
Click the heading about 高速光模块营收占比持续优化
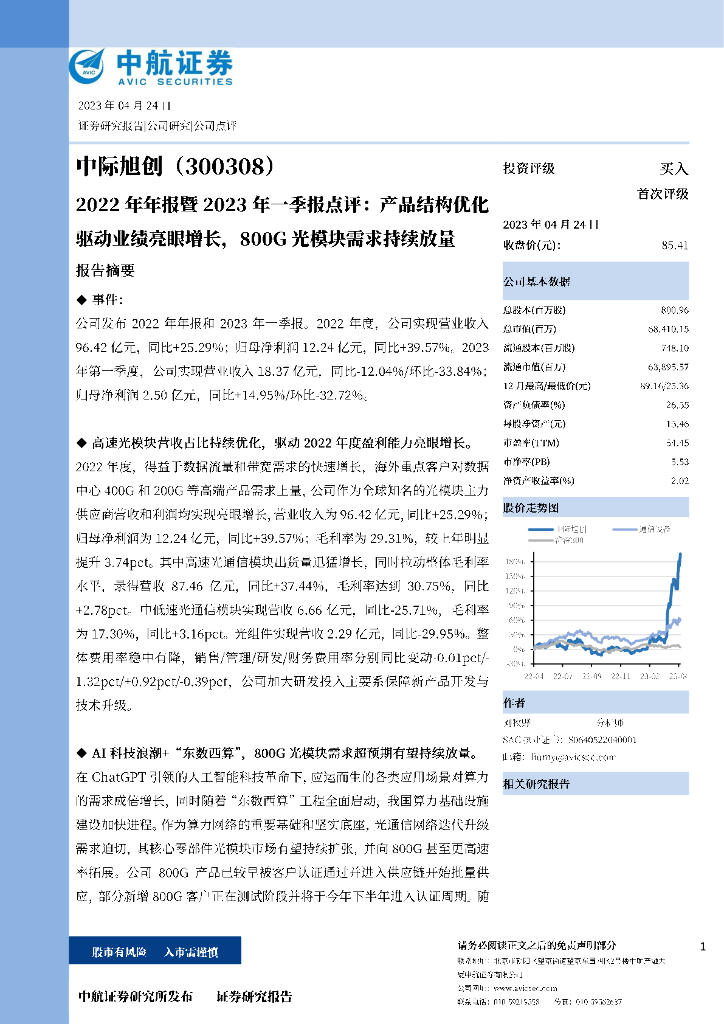(275, 443)
